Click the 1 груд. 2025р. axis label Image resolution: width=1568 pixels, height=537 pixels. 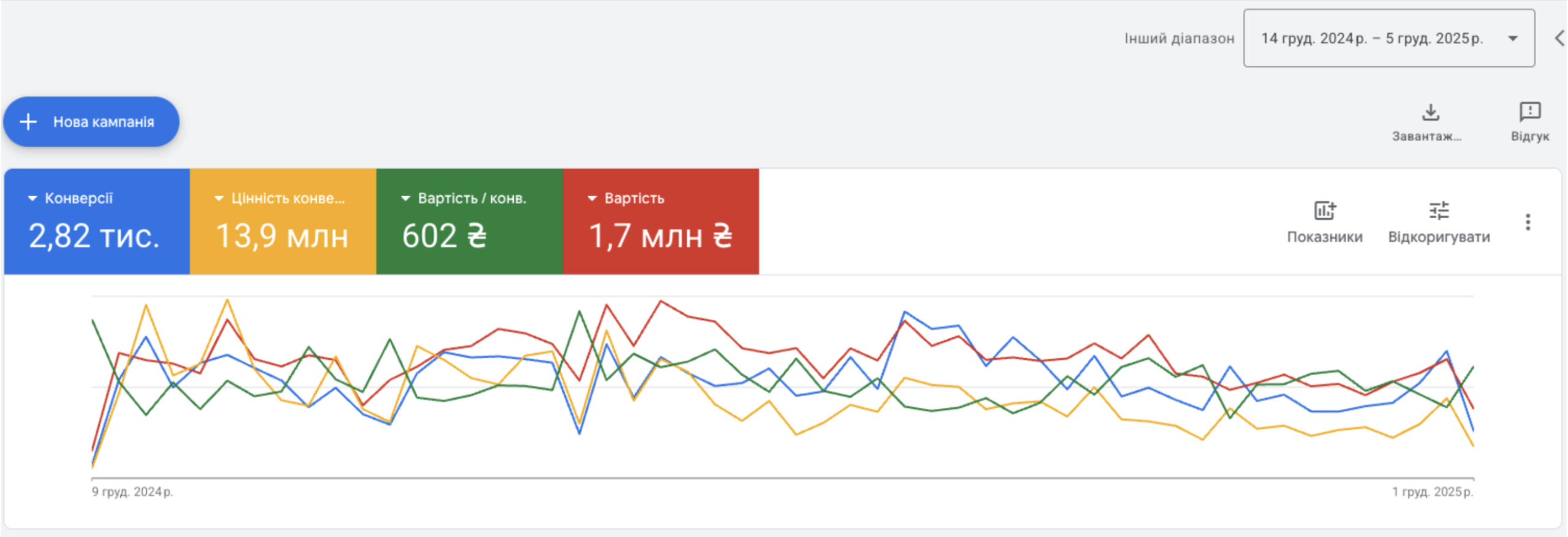tap(1433, 492)
